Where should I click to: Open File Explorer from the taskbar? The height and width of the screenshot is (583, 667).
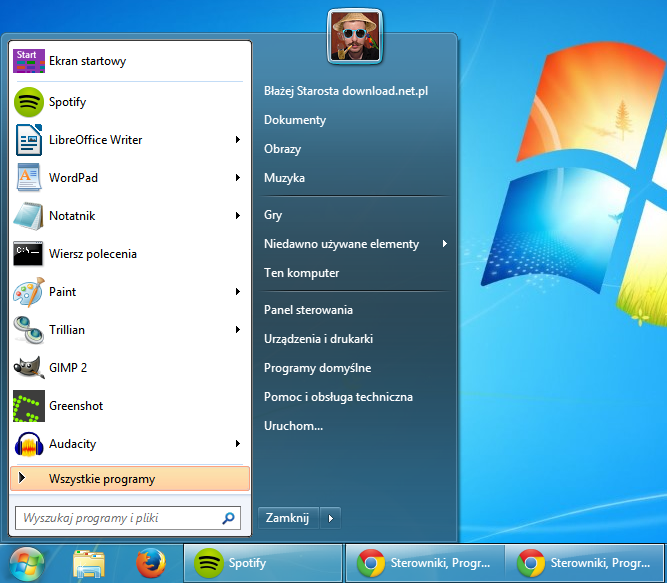[88, 563]
